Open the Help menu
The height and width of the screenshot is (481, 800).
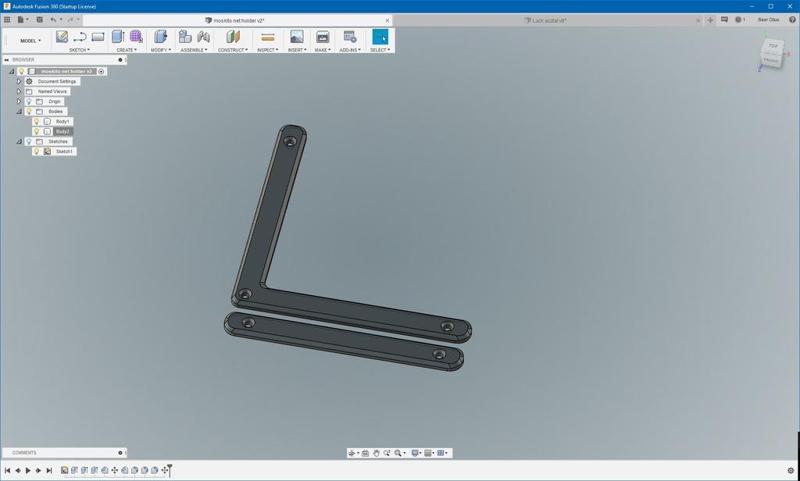pyautogui.click(x=792, y=20)
